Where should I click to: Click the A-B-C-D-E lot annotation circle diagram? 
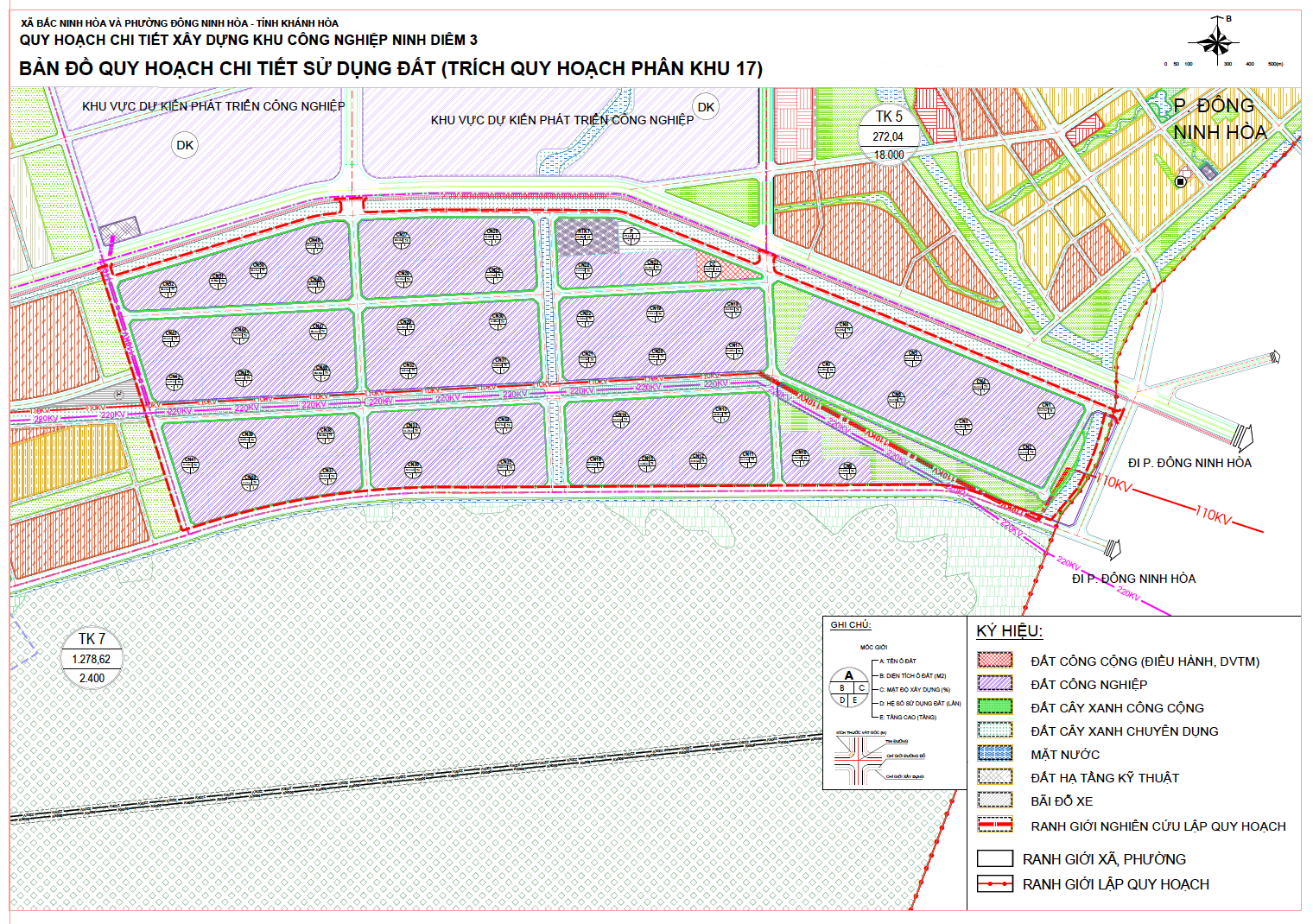[848, 688]
